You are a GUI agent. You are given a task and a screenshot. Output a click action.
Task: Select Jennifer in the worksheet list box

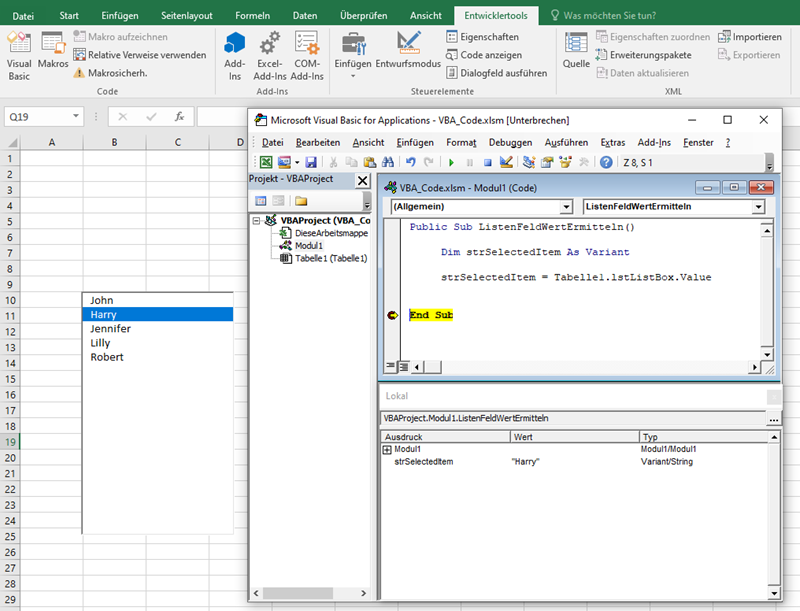[158, 329]
